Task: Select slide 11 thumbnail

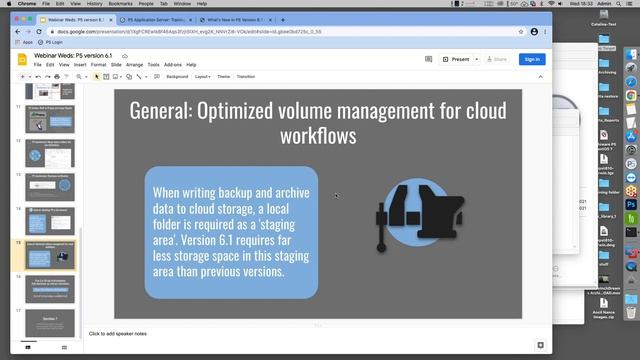Action: tap(50, 119)
